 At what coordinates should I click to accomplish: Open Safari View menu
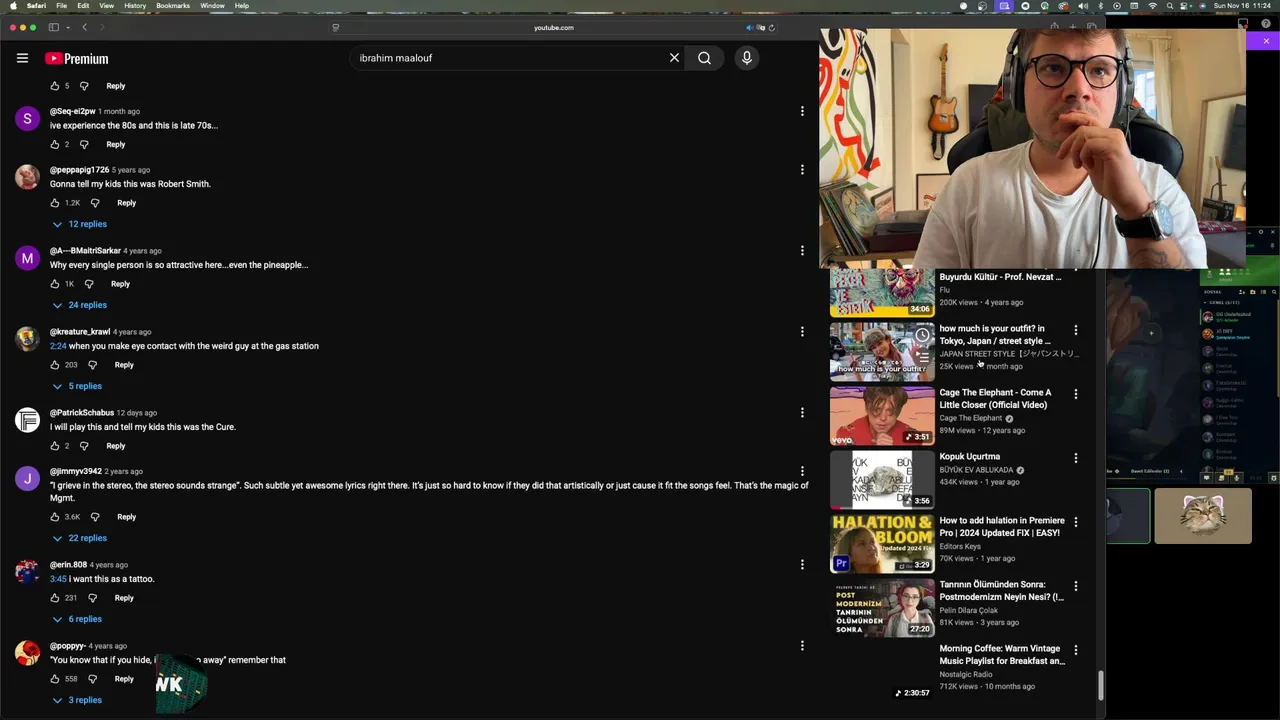tap(106, 6)
